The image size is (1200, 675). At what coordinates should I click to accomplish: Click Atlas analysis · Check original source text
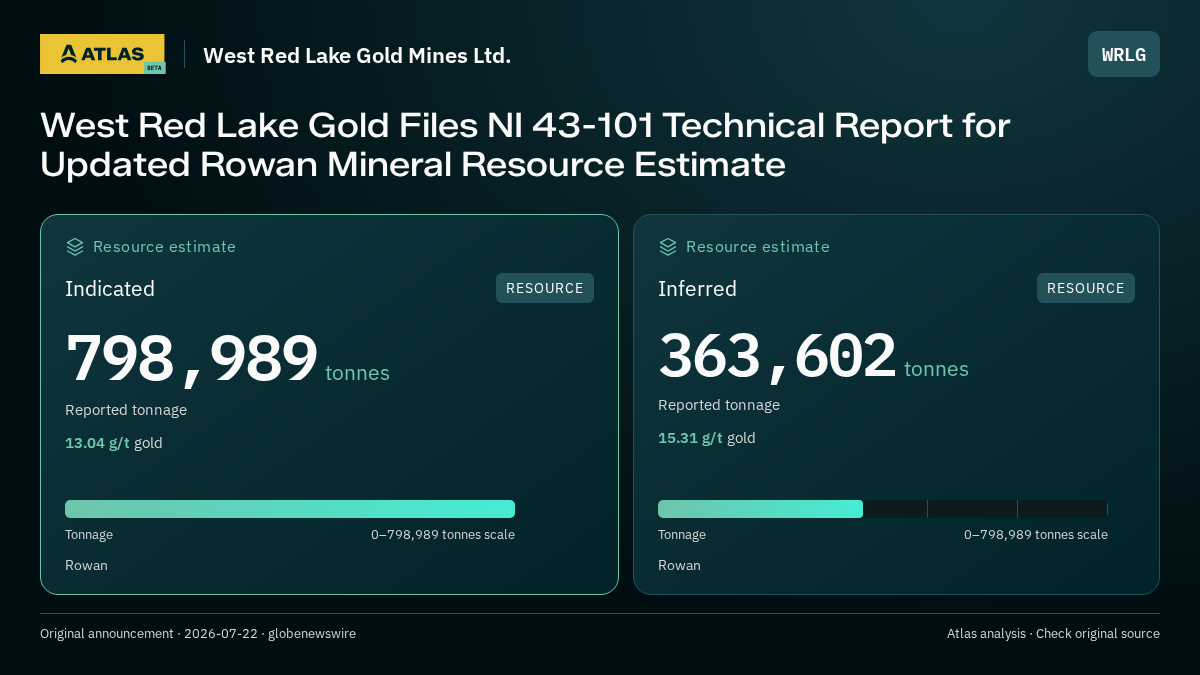(1053, 633)
